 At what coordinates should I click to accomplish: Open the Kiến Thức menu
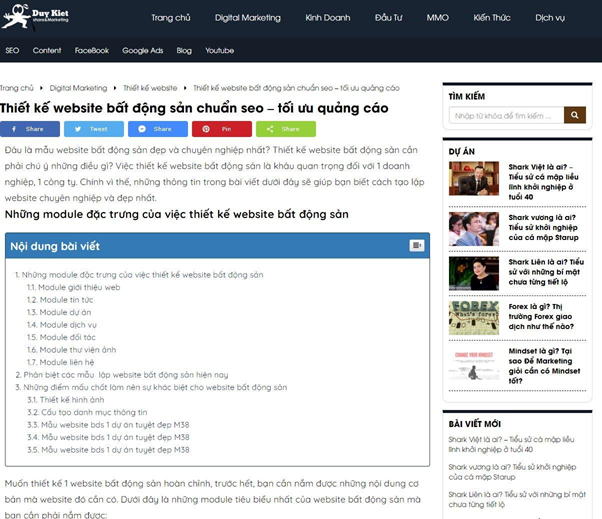[x=492, y=18]
